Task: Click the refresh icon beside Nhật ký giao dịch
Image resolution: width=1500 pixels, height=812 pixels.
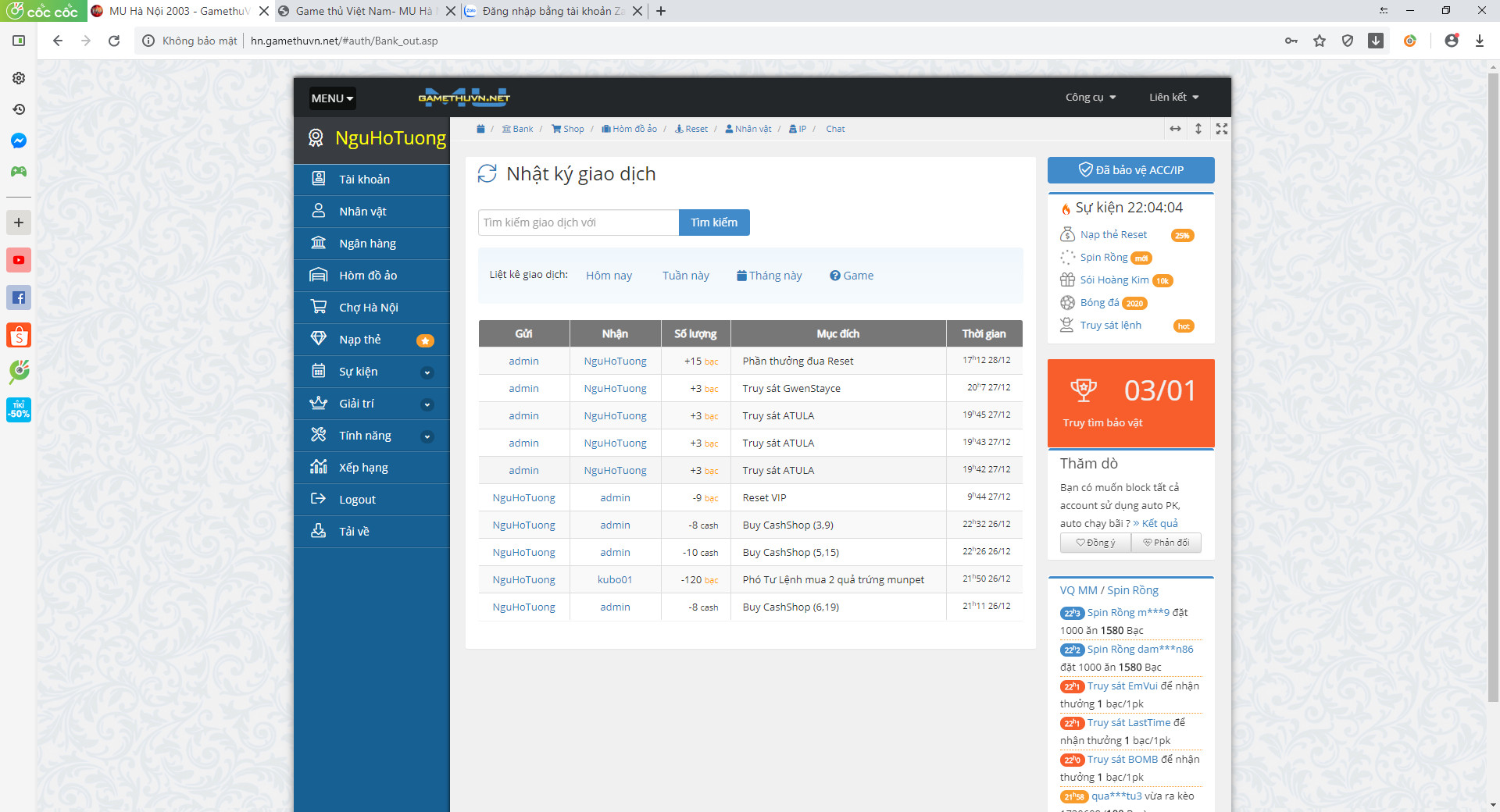Action: (x=487, y=173)
